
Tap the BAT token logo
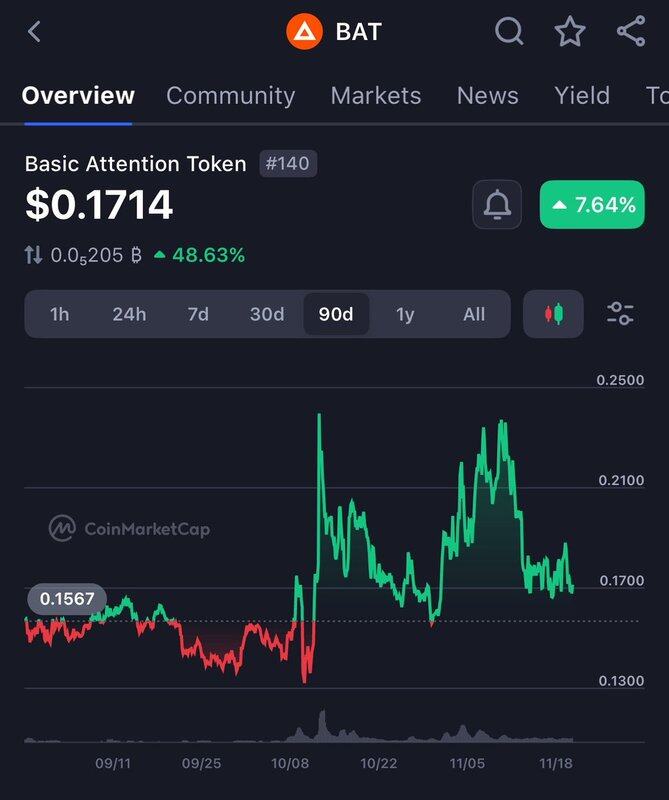(x=304, y=32)
